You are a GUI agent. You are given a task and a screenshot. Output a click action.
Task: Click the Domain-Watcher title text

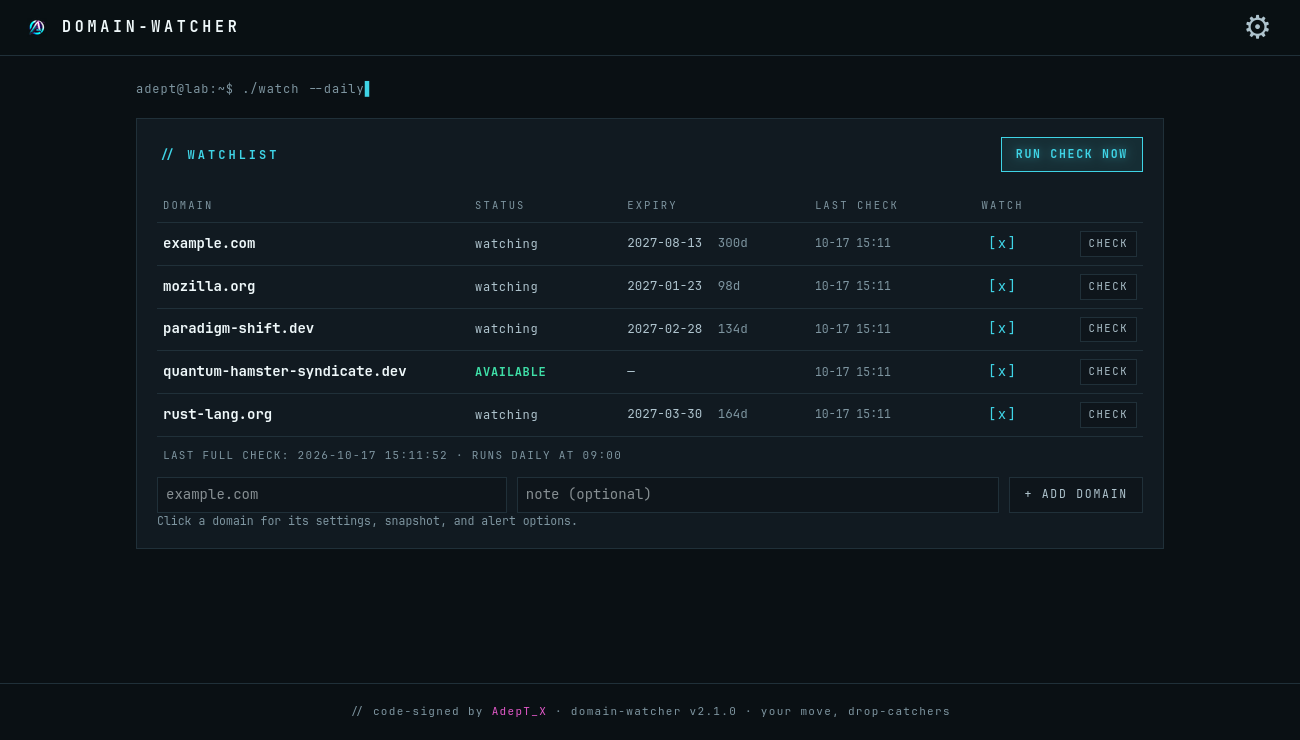(x=151, y=27)
